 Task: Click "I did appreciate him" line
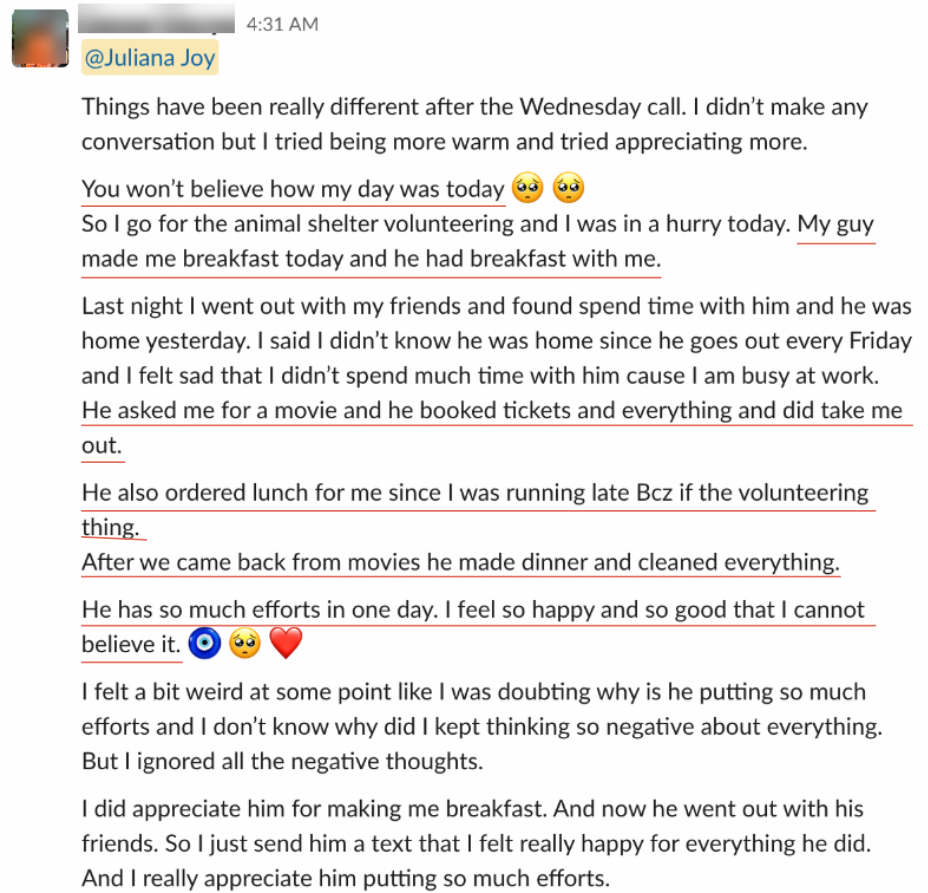(x=472, y=809)
